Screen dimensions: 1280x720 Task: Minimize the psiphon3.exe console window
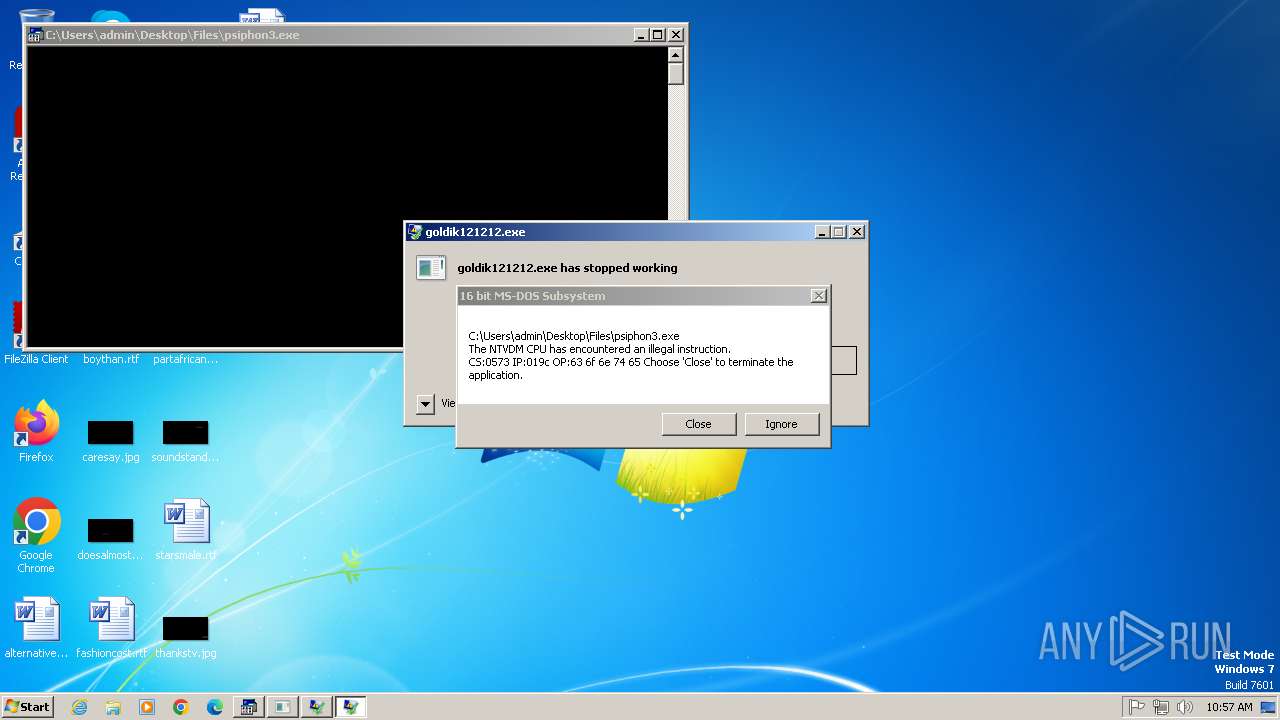tap(641, 35)
